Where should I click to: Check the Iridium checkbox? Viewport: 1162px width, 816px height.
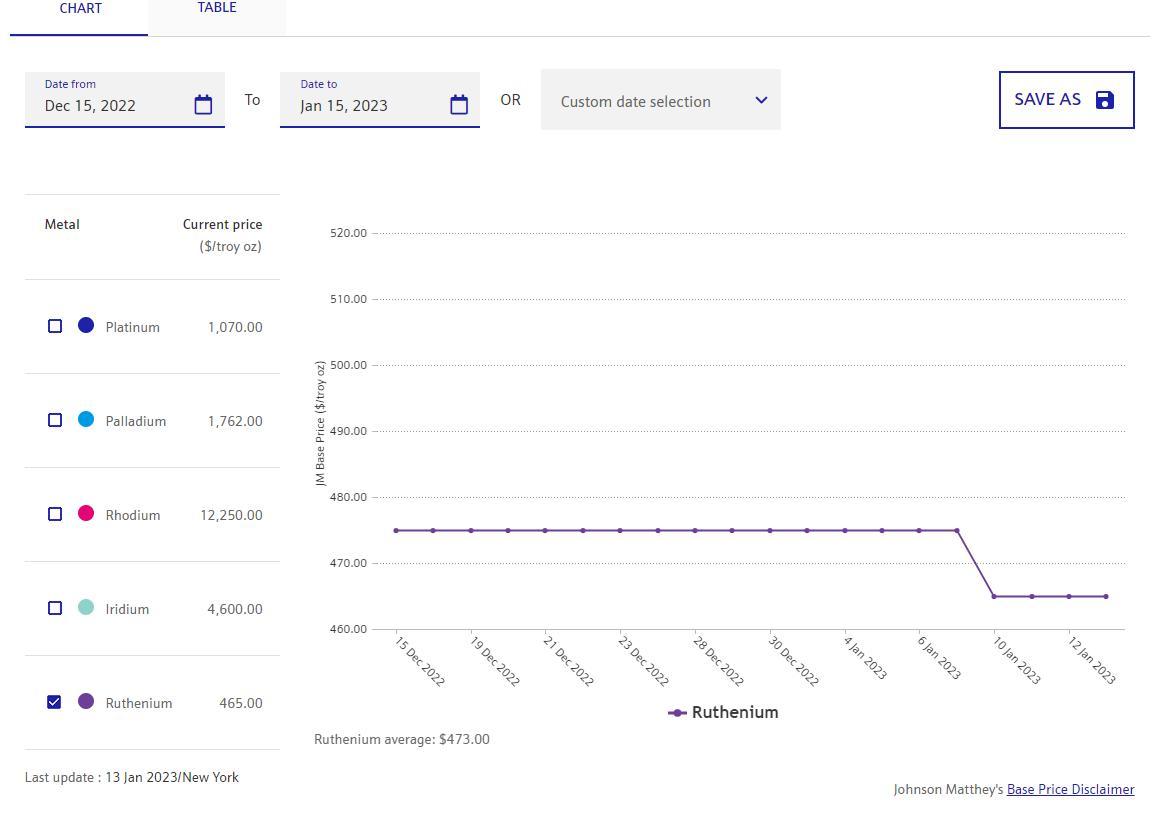(x=55, y=608)
